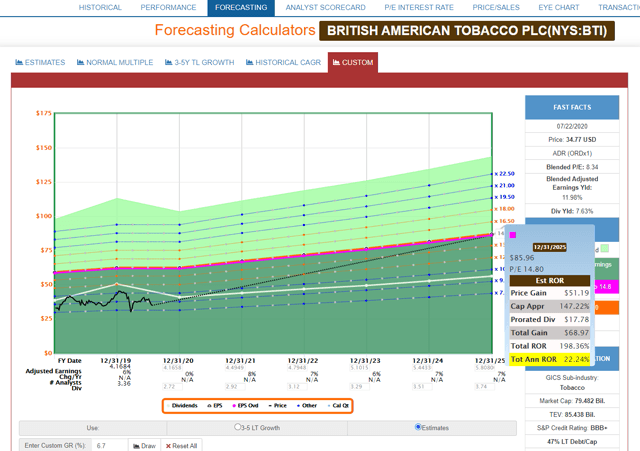Image resolution: width=640 pixels, height=451 pixels.
Task: Click the x 18.00 P/E multiple label
Action: 504,209
